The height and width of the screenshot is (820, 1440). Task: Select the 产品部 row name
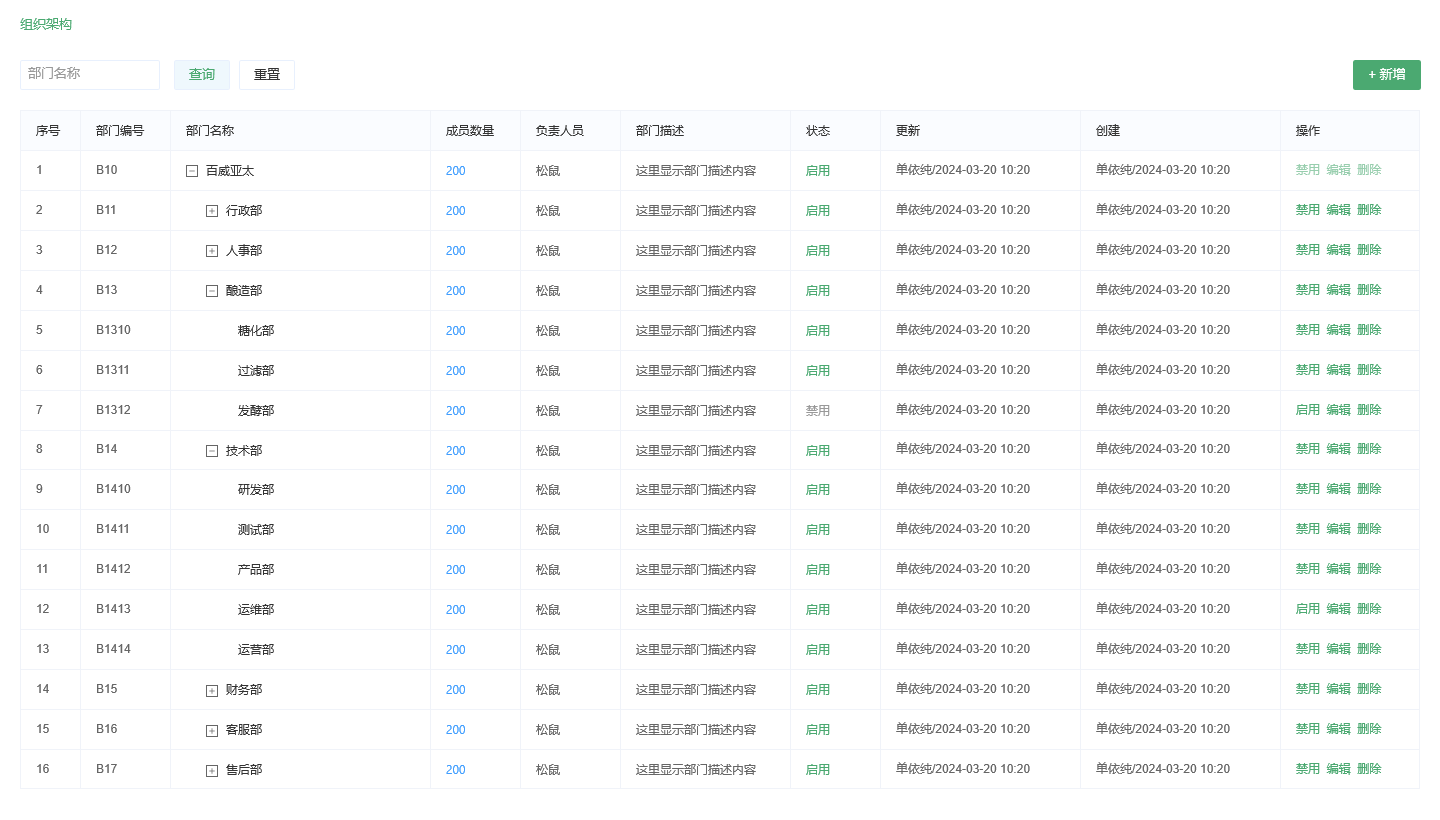(x=256, y=570)
